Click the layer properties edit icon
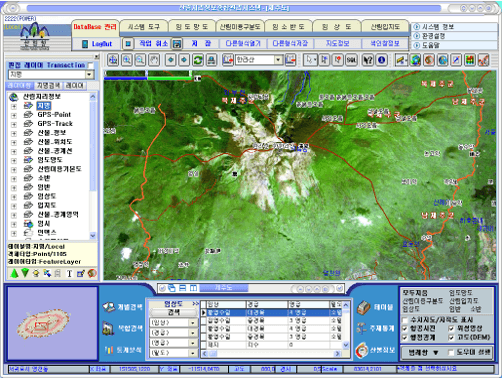502x378 pixels. [80, 274]
